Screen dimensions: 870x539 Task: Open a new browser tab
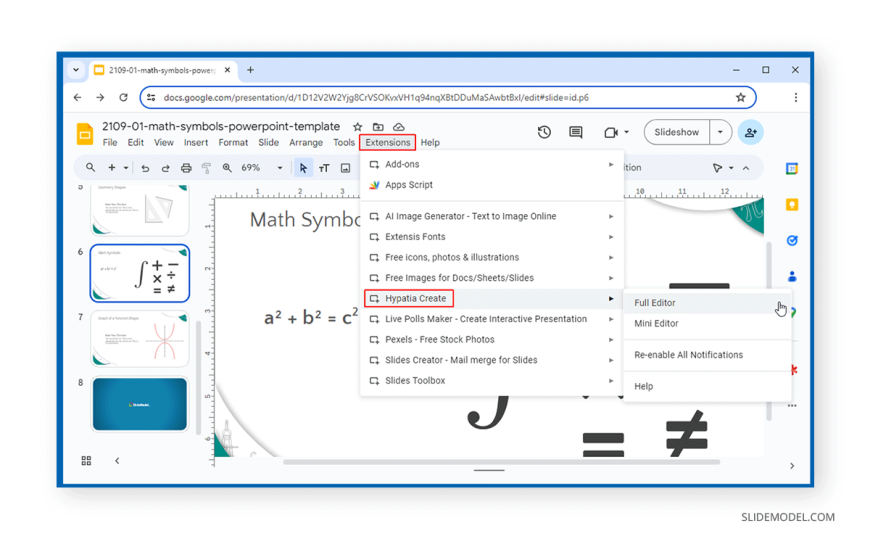coord(250,70)
